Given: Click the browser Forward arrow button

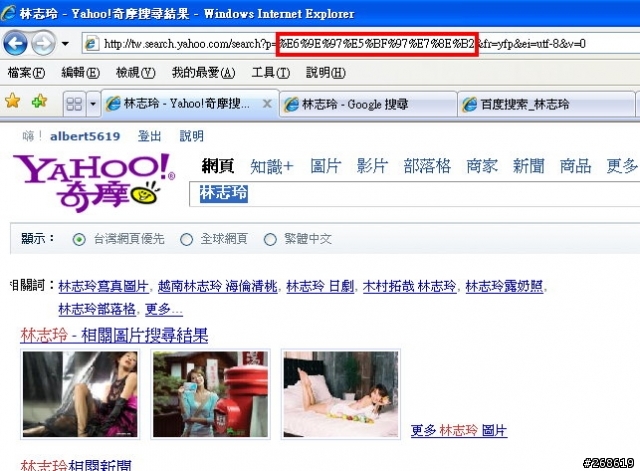Looking at the screenshot, I should point(43,43).
